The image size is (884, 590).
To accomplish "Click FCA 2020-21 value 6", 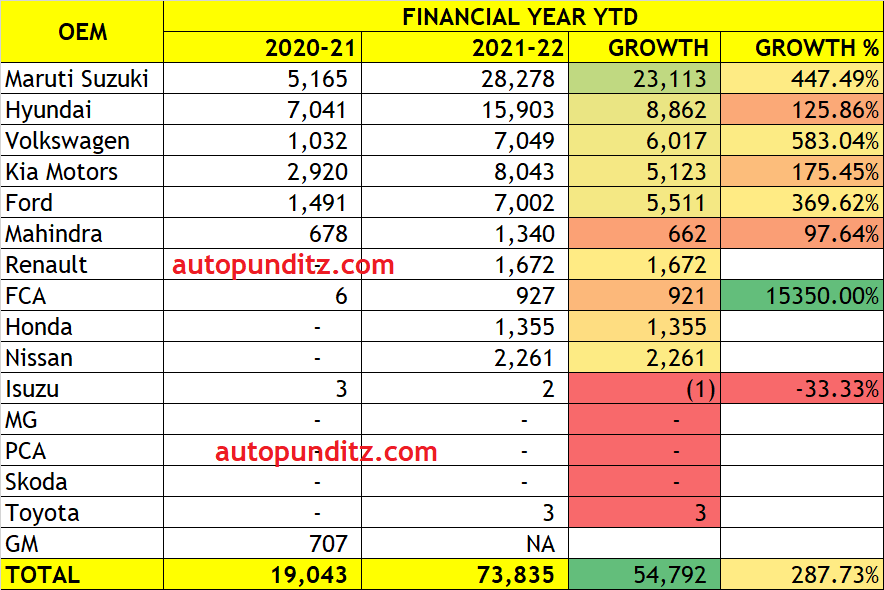I will [341, 295].
